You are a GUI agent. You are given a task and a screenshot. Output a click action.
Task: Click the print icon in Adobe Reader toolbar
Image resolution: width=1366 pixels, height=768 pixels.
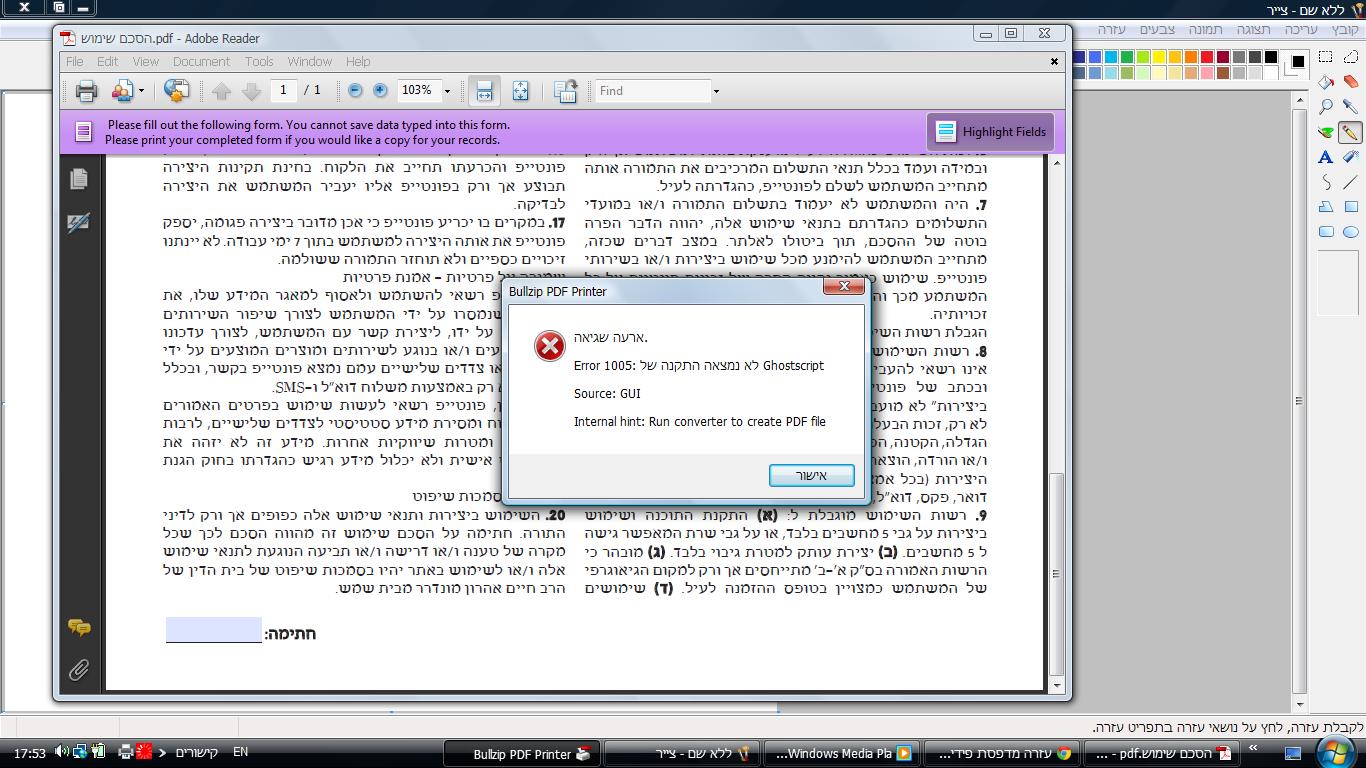[x=86, y=91]
